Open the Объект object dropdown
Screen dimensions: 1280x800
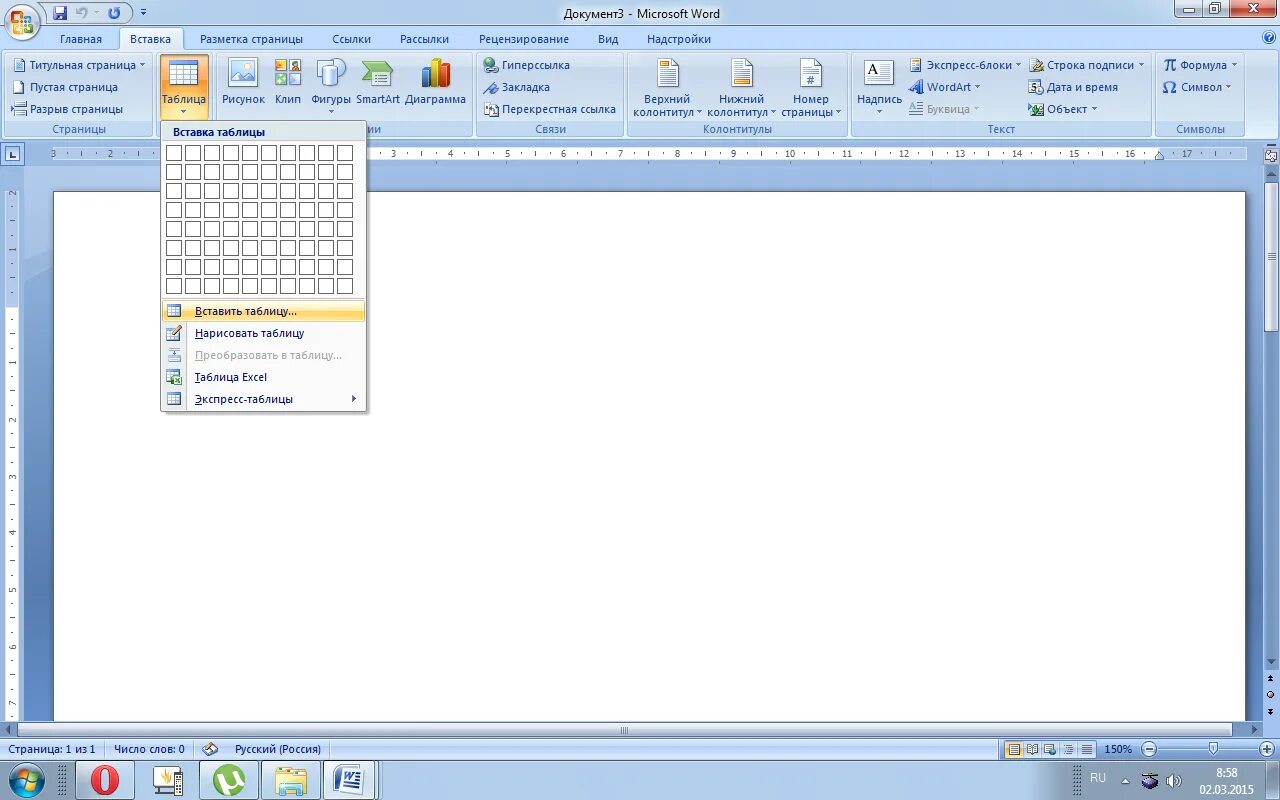1063,109
